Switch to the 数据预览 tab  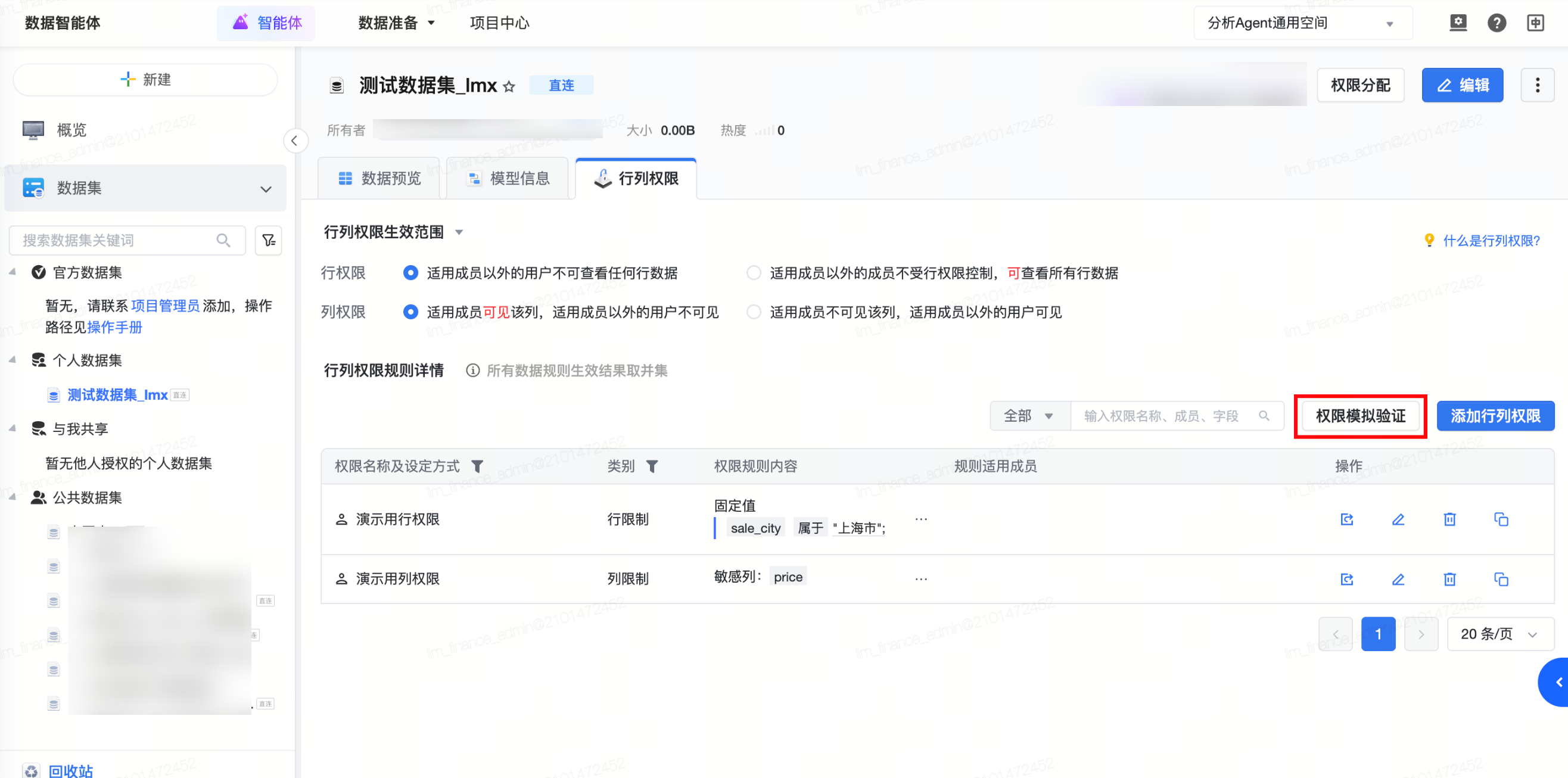(379, 178)
